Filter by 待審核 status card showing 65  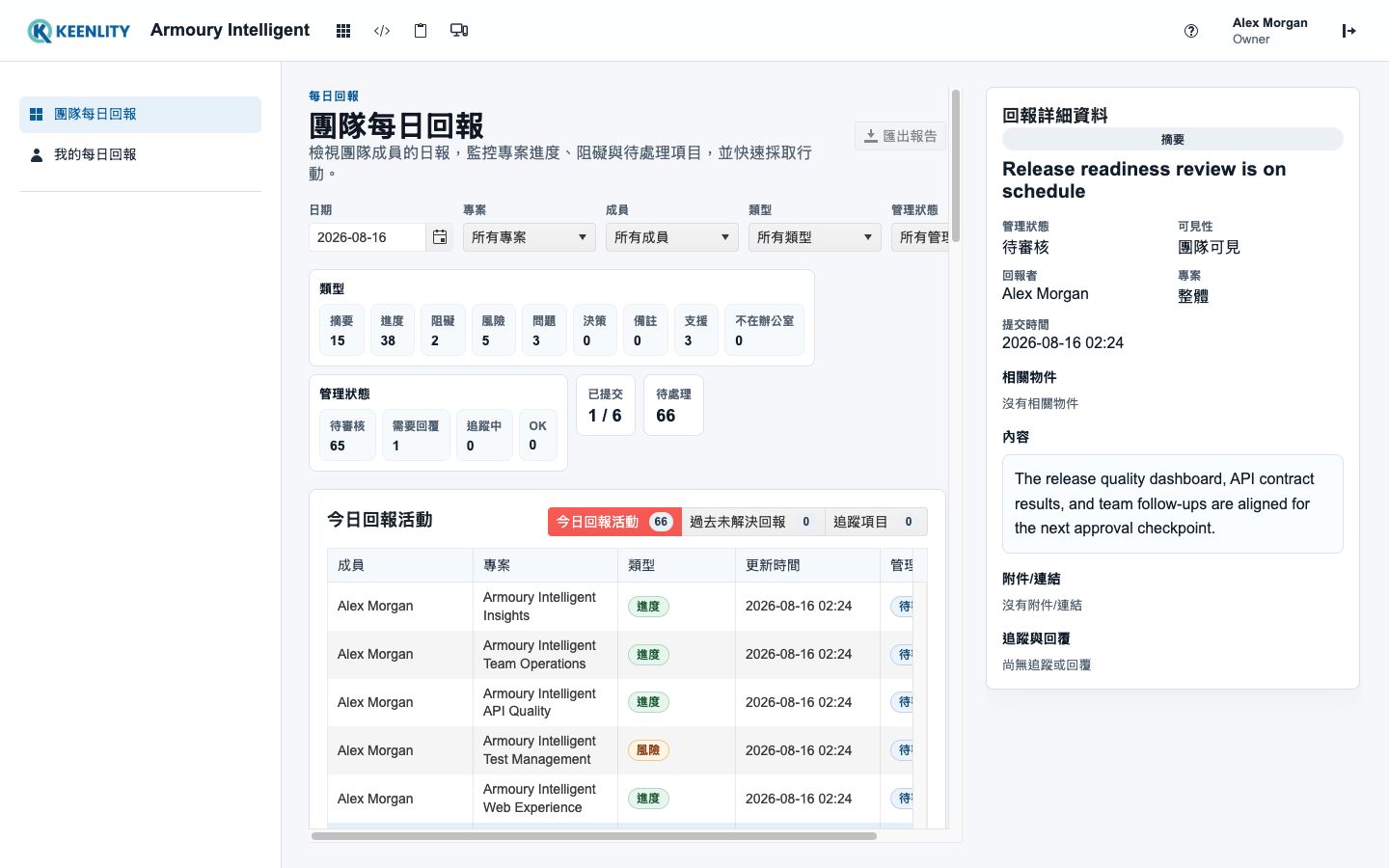347,435
